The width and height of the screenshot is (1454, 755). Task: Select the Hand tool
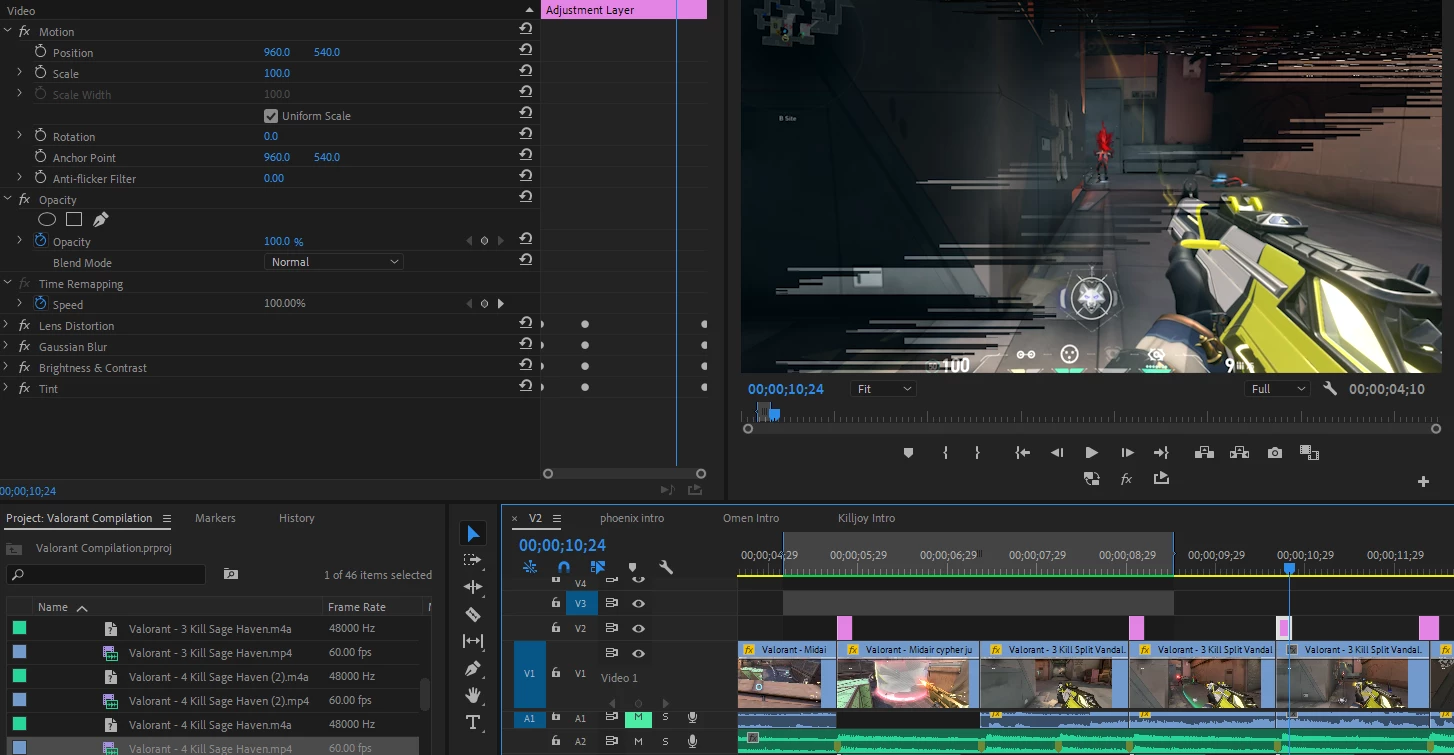tap(473, 695)
